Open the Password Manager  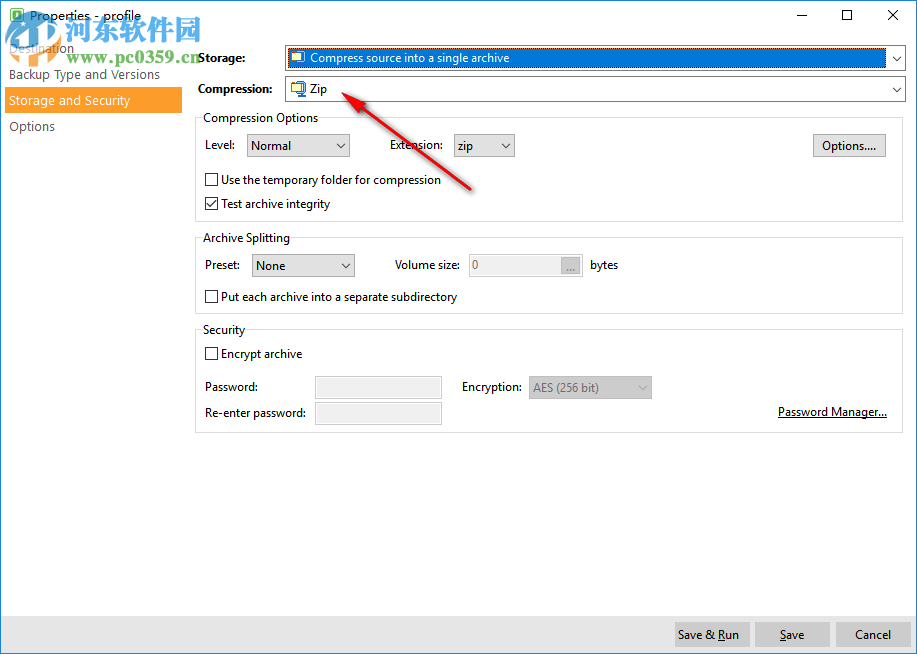coord(832,411)
